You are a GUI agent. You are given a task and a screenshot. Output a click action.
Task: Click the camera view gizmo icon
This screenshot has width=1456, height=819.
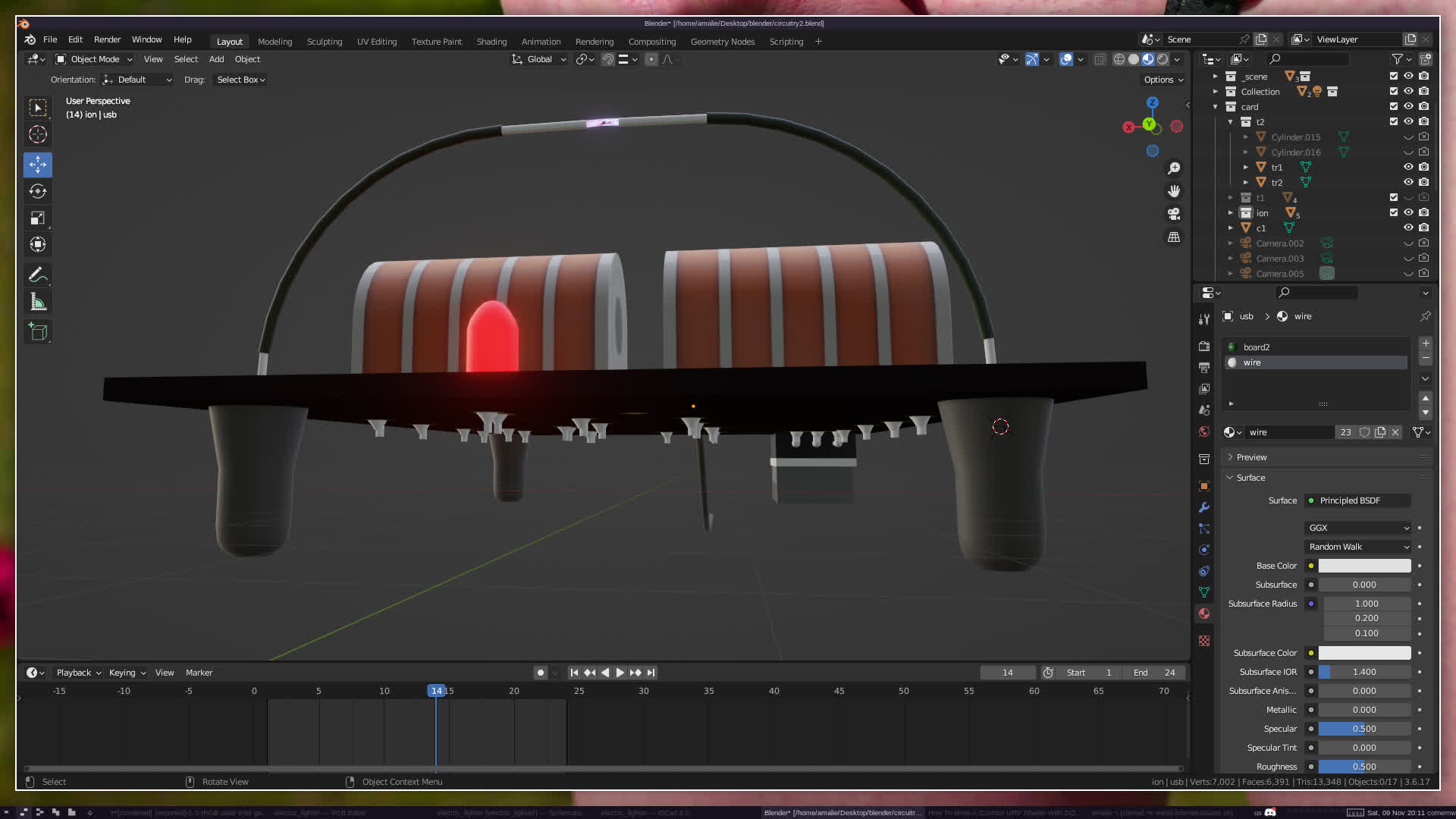[1174, 214]
